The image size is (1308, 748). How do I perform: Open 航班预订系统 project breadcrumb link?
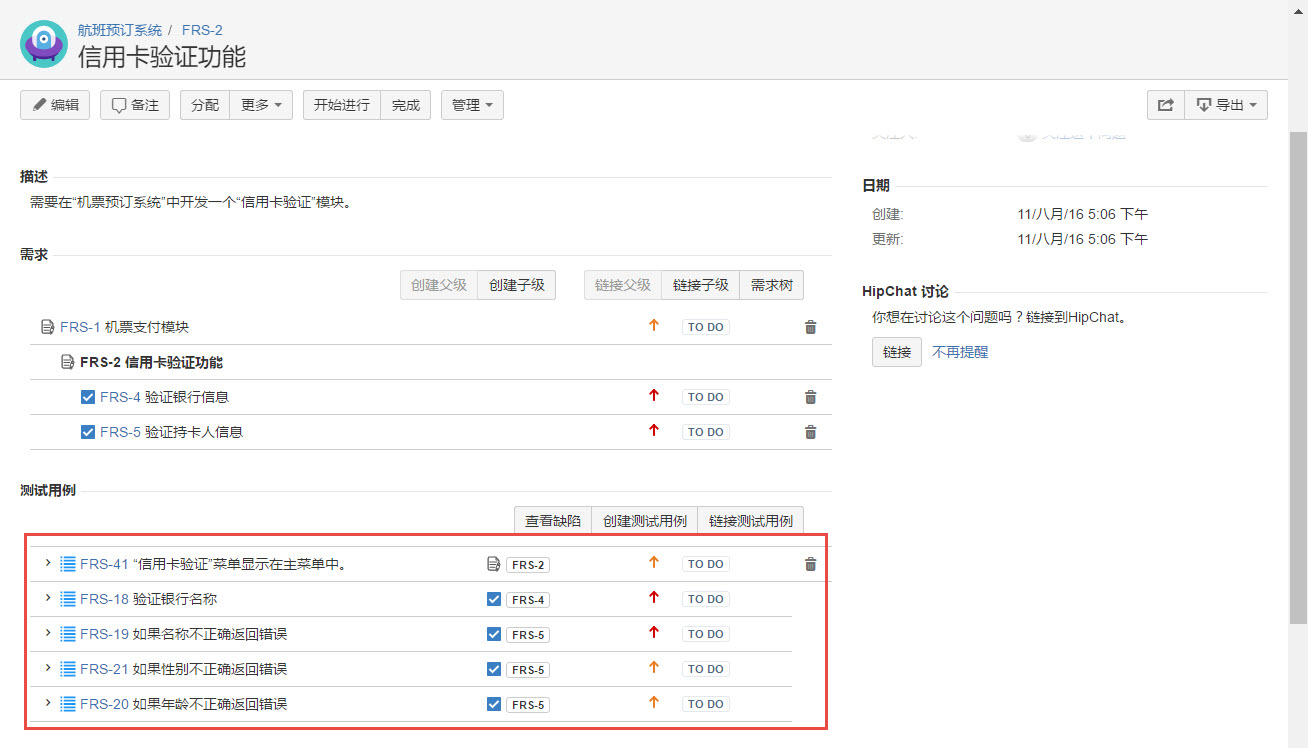[120, 30]
